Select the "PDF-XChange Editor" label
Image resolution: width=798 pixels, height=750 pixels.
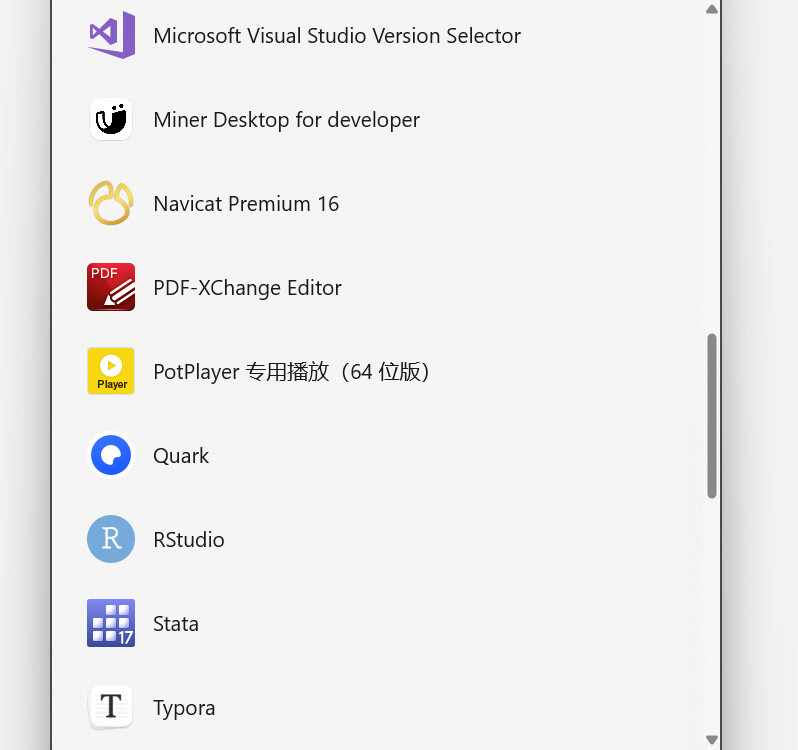tap(247, 287)
